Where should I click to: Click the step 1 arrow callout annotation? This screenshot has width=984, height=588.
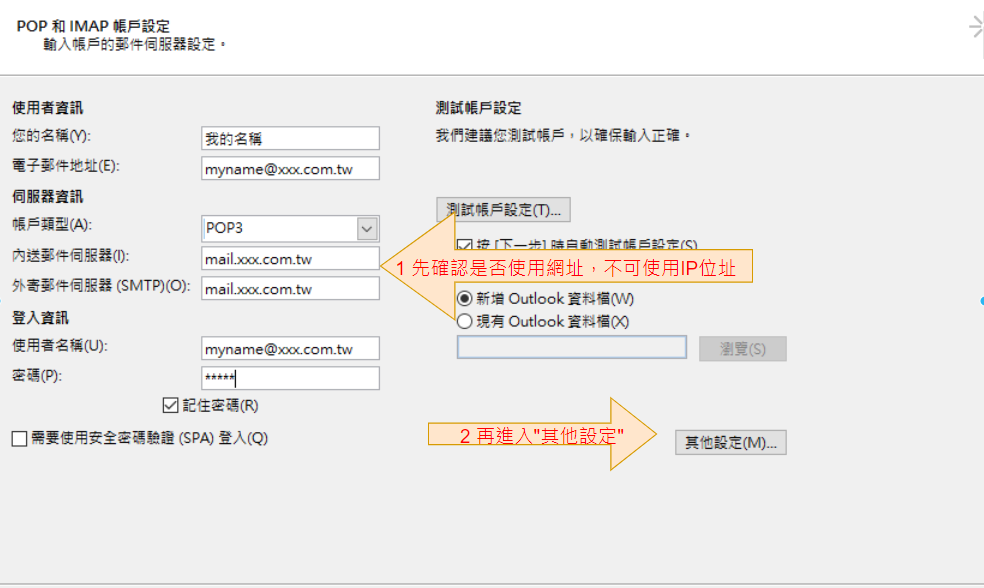pyautogui.click(x=570, y=269)
